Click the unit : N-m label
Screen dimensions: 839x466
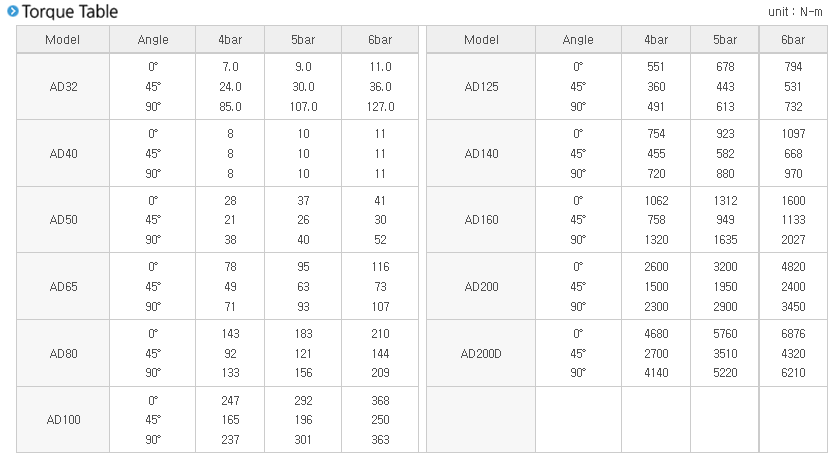click(795, 12)
